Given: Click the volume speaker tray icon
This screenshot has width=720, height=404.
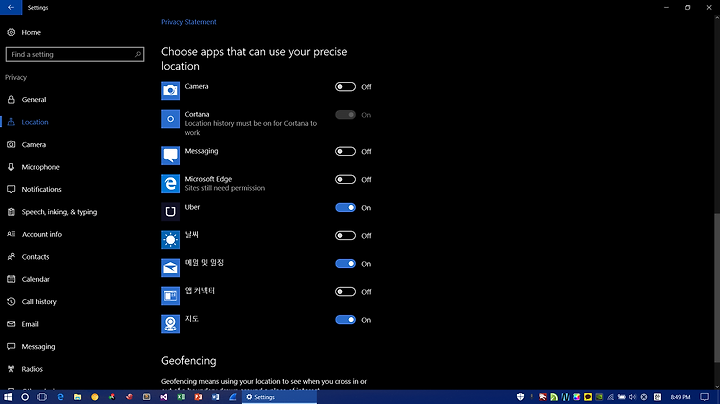Looking at the screenshot, I should click(633, 397).
